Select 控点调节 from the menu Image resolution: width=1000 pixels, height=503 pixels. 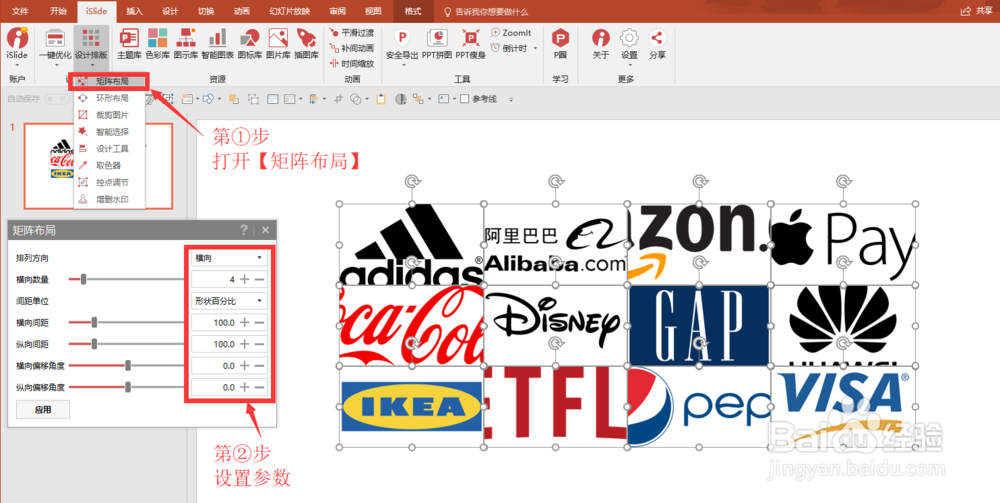tap(111, 182)
